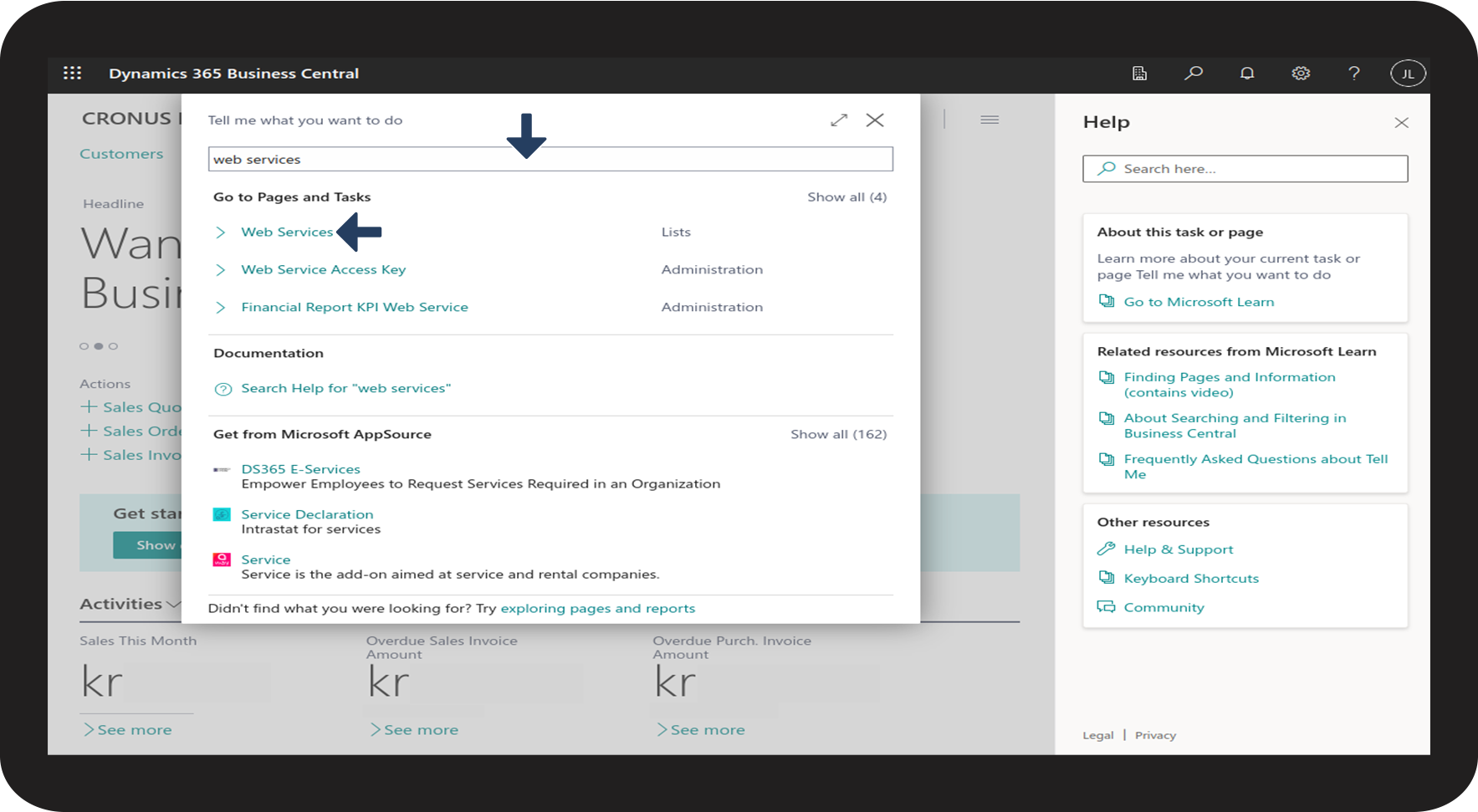Click the chat icon beside Community
The image size is (1478, 812).
pyautogui.click(x=1107, y=607)
